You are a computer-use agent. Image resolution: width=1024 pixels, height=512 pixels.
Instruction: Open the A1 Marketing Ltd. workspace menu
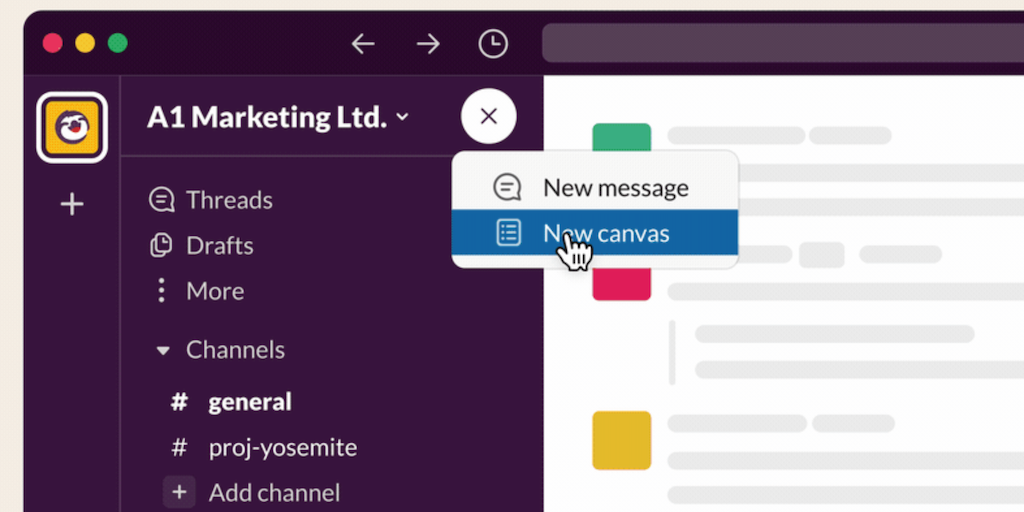click(278, 117)
